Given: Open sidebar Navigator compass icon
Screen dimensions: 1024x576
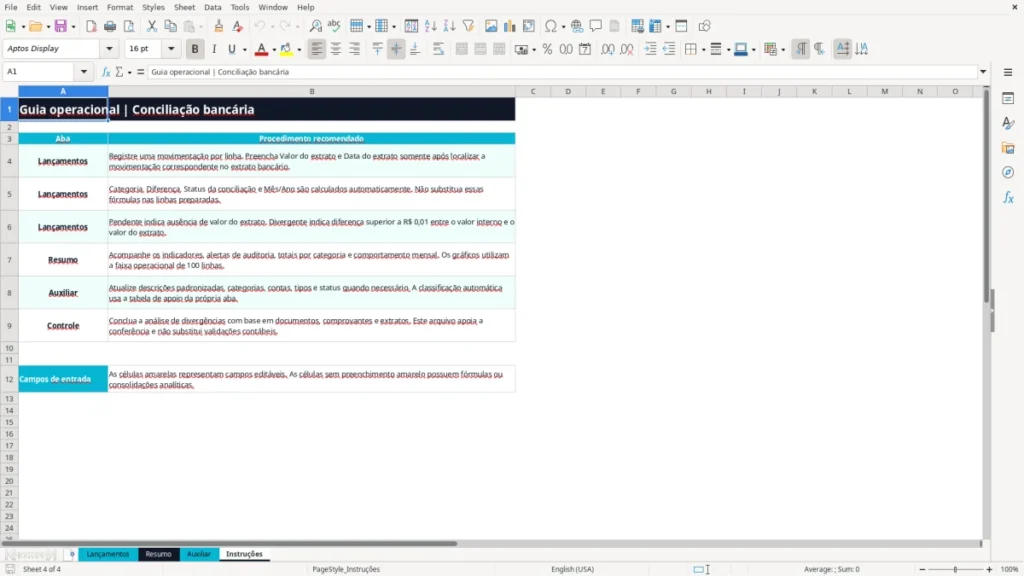Looking at the screenshot, I should pos(1008,172).
